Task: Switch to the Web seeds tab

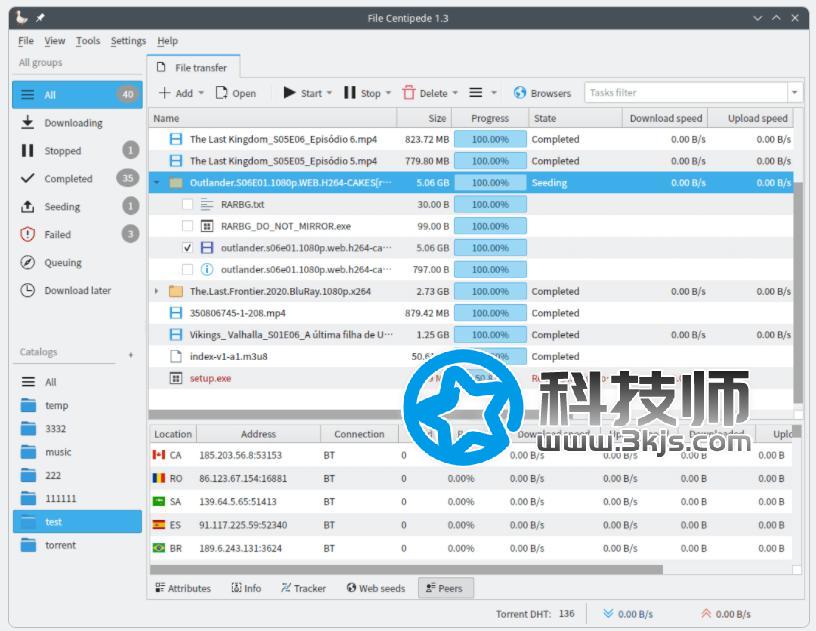Action: point(376,588)
